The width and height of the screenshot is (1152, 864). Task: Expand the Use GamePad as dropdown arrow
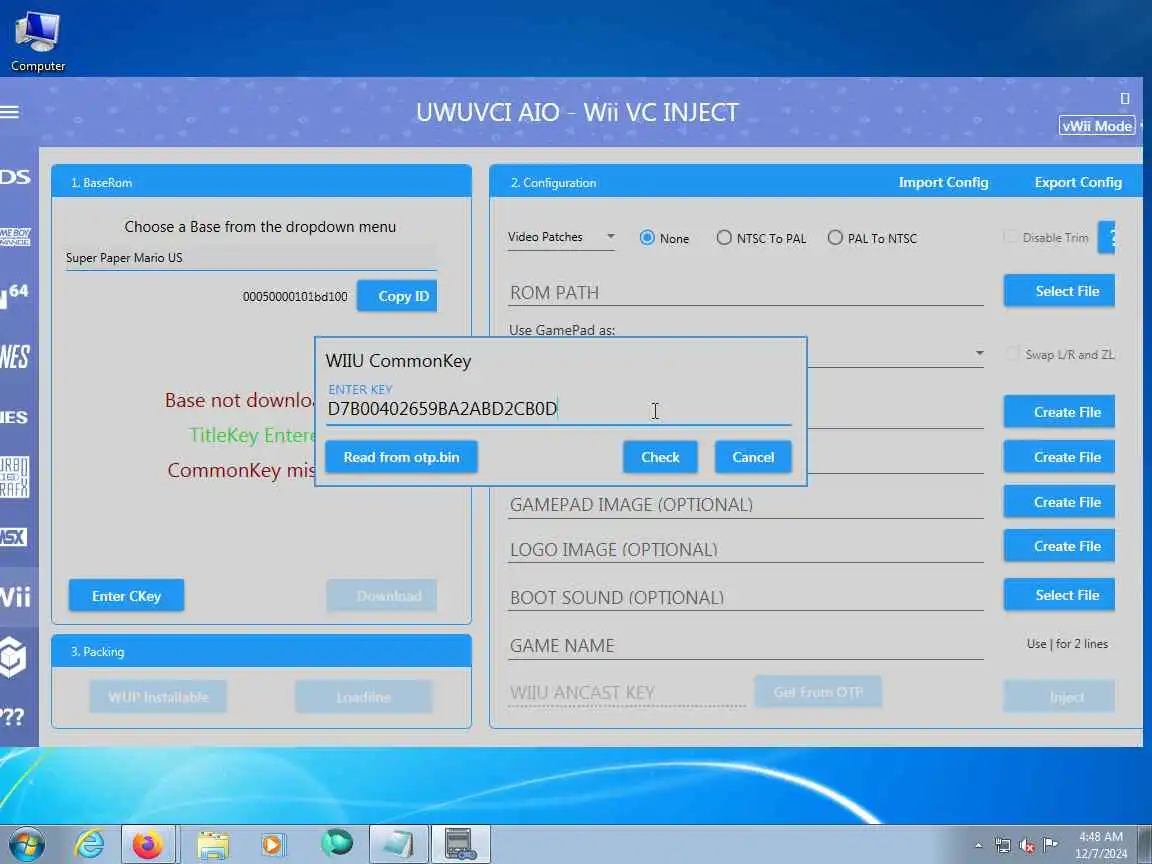tap(979, 353)
